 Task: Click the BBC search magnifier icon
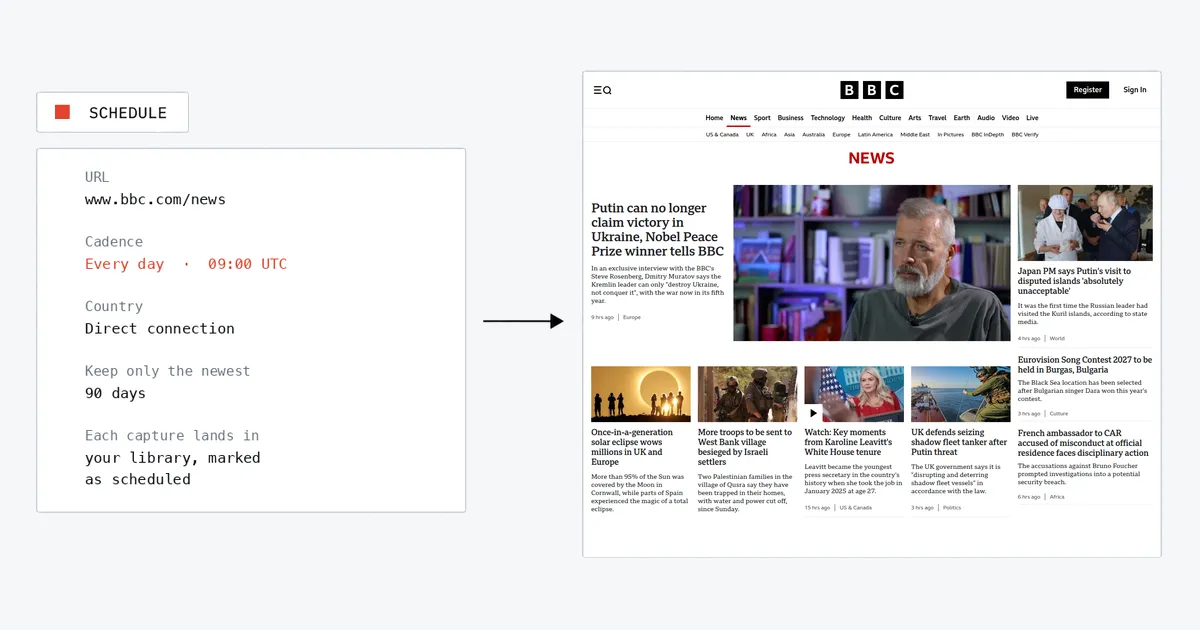tap(607, 90)
